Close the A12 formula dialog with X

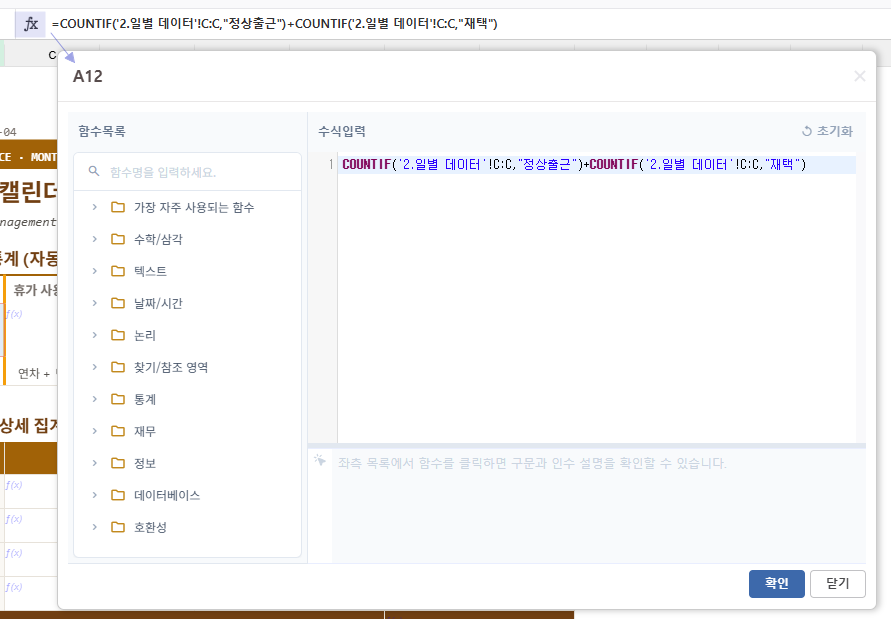[860, 76]
